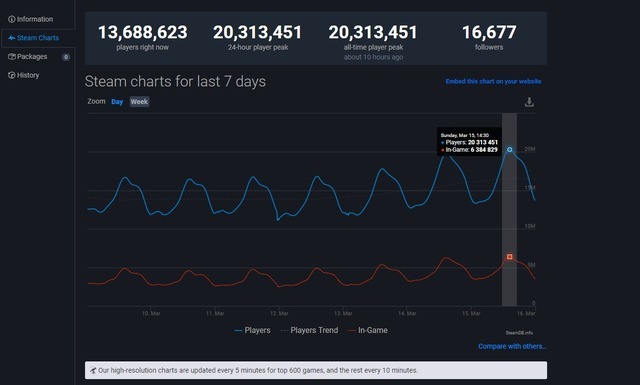Click the Packages count badge
Image resolution: width=640 pixels, height=385 pixels.
click(66, 57)
